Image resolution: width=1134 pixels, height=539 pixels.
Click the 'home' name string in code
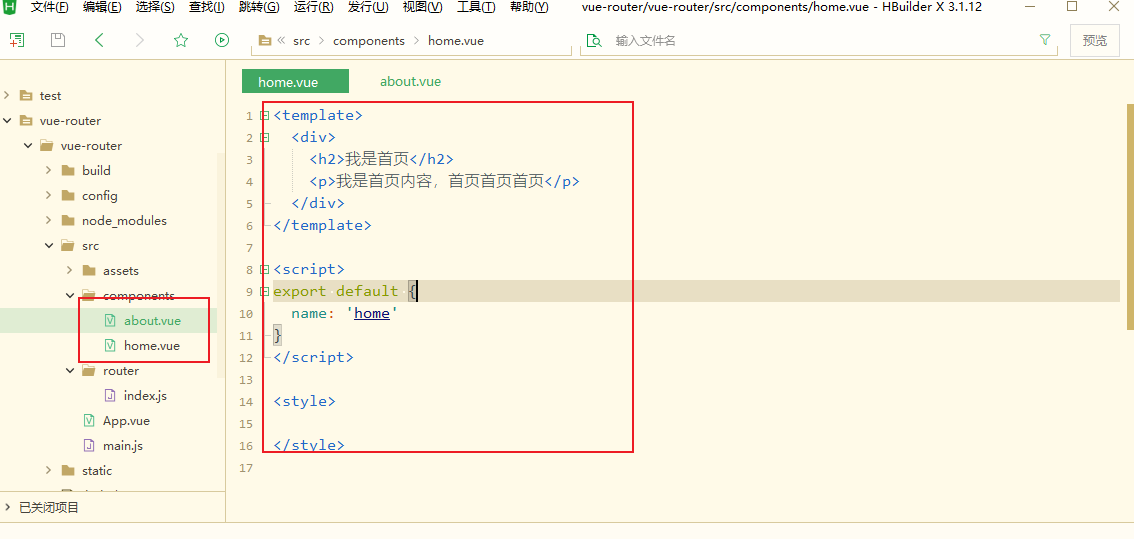(372, 313)
